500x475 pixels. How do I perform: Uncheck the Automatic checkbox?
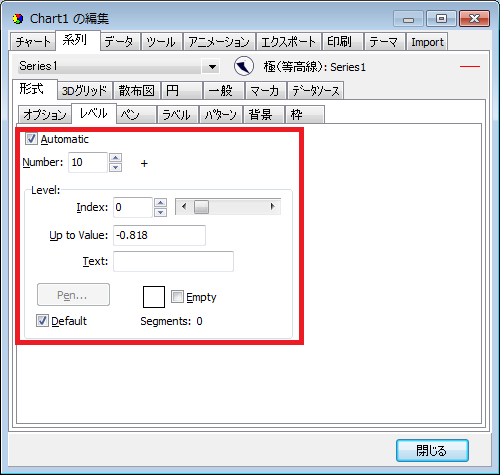[x=31, y=139]
